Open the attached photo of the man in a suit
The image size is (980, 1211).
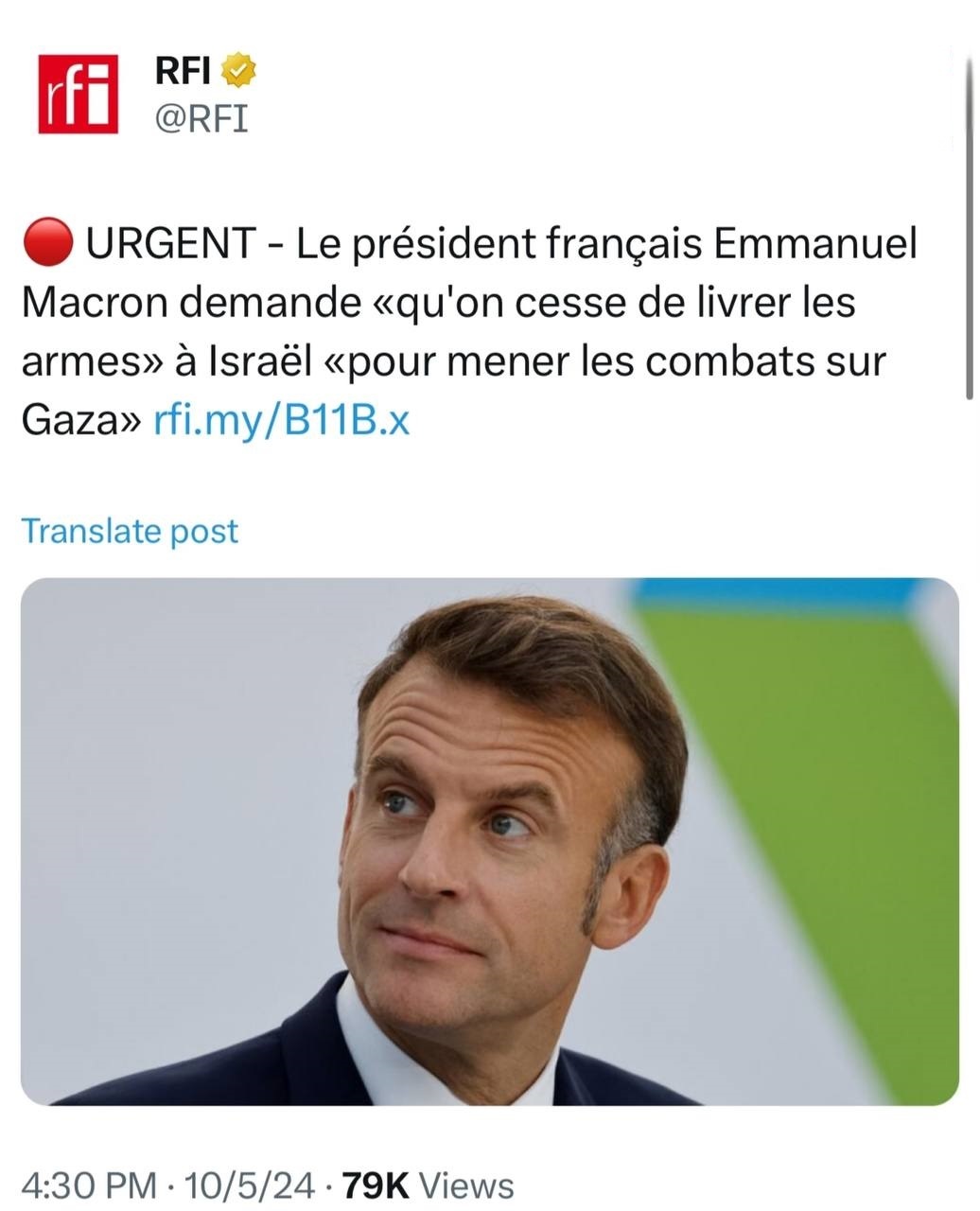point(489,840)
